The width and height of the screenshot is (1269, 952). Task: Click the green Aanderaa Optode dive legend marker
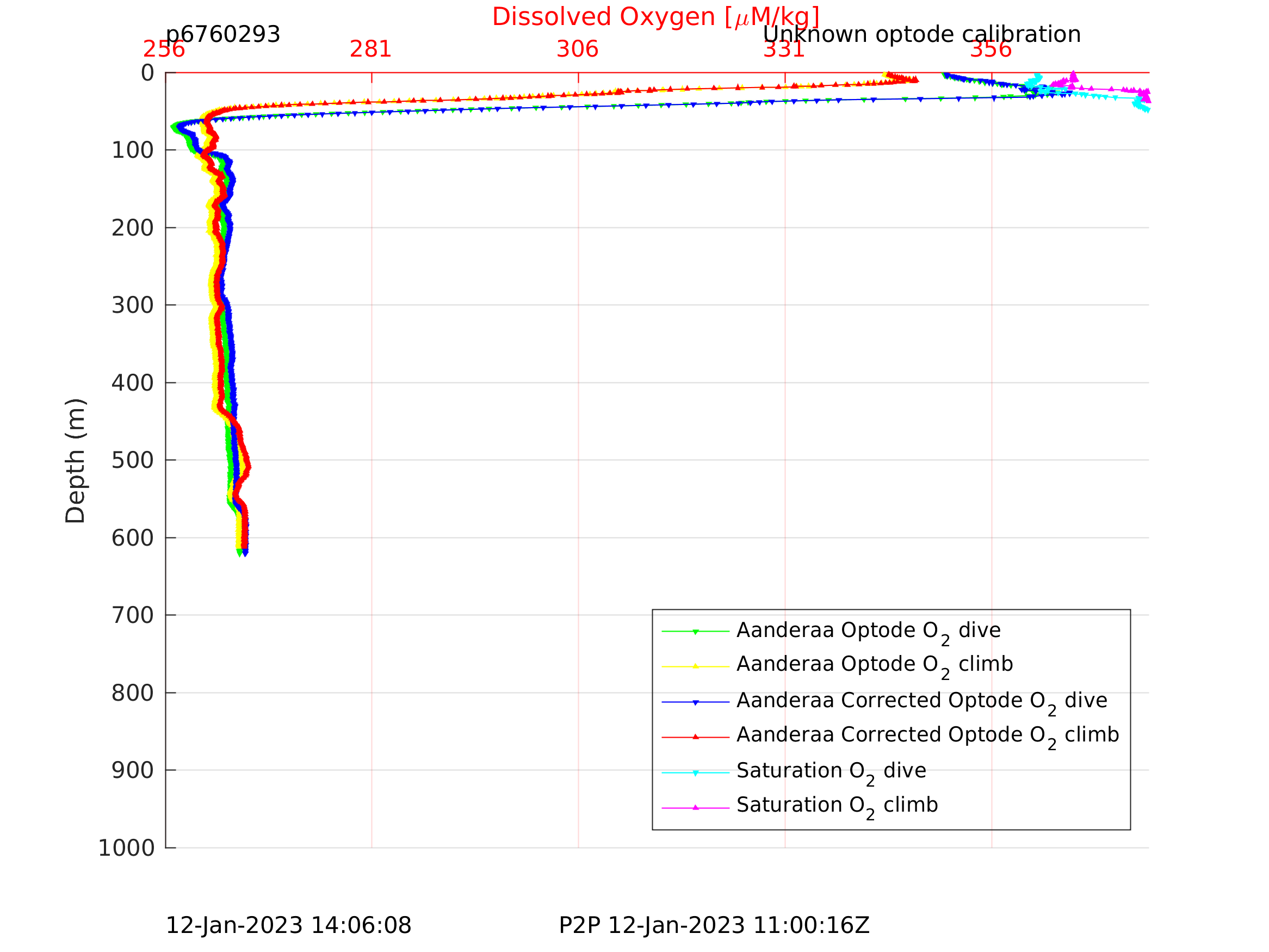[x=695, y=632]
